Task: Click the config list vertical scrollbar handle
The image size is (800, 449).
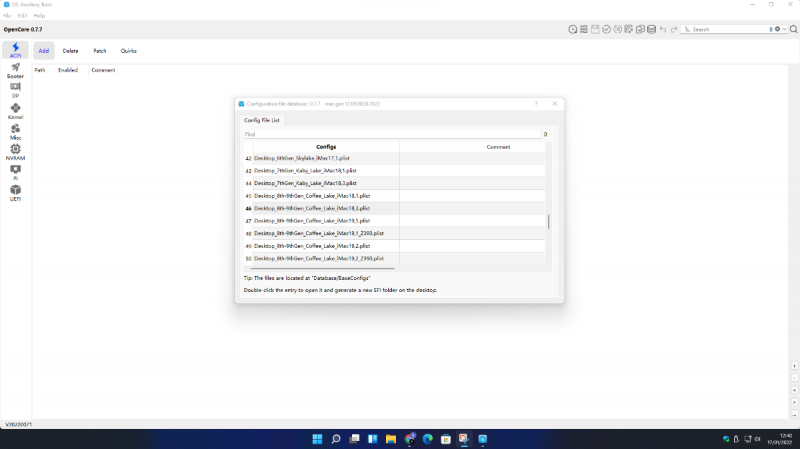Action: click(548, 221)
